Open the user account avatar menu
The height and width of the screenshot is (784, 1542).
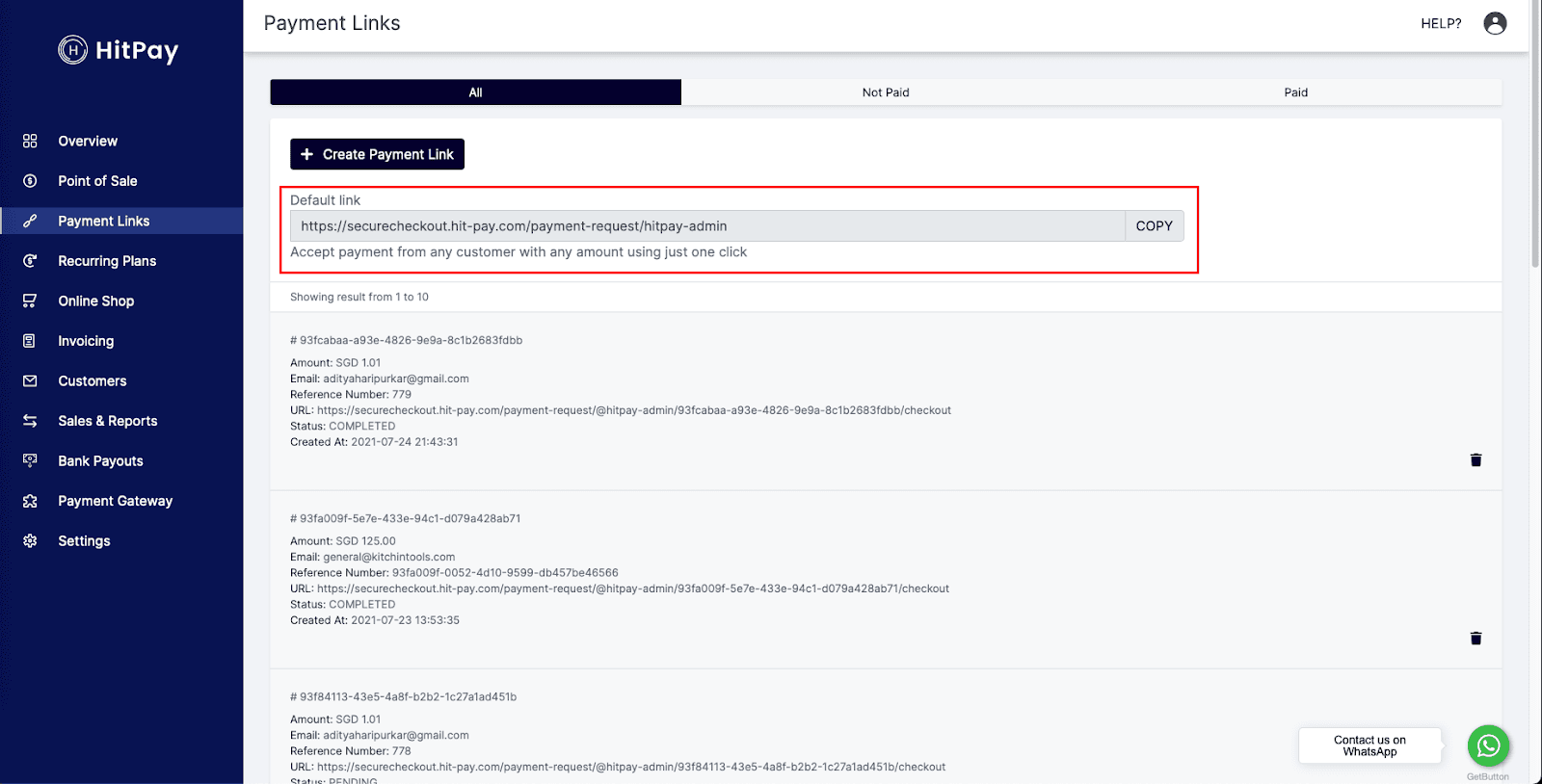point(1495,23)
